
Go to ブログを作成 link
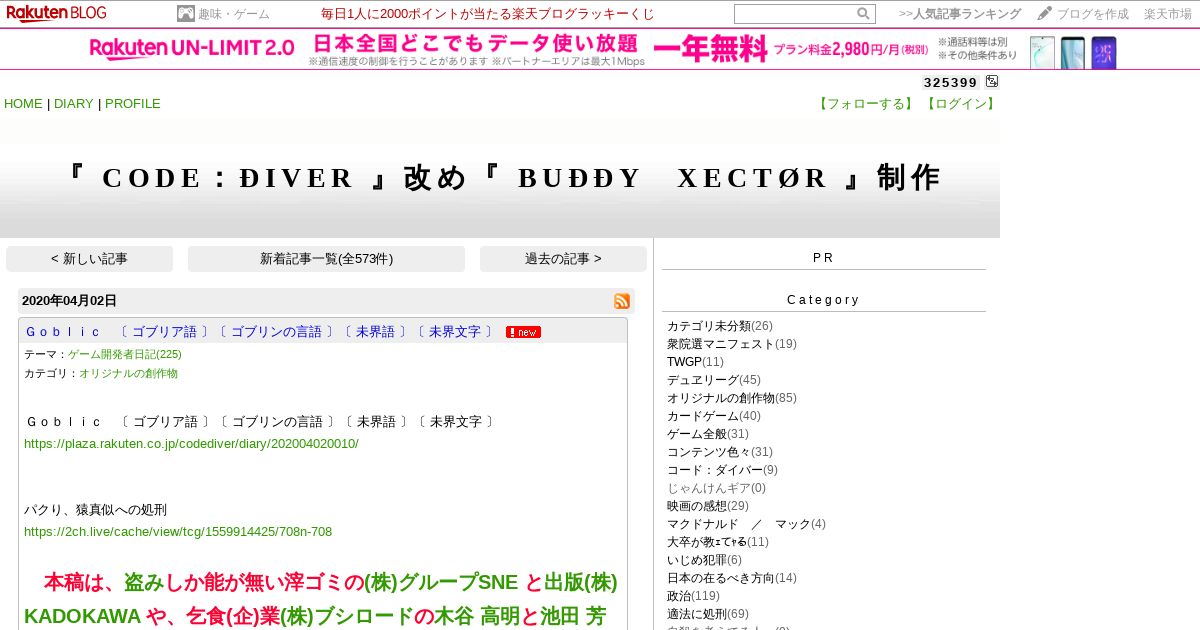coord(1093,14)
